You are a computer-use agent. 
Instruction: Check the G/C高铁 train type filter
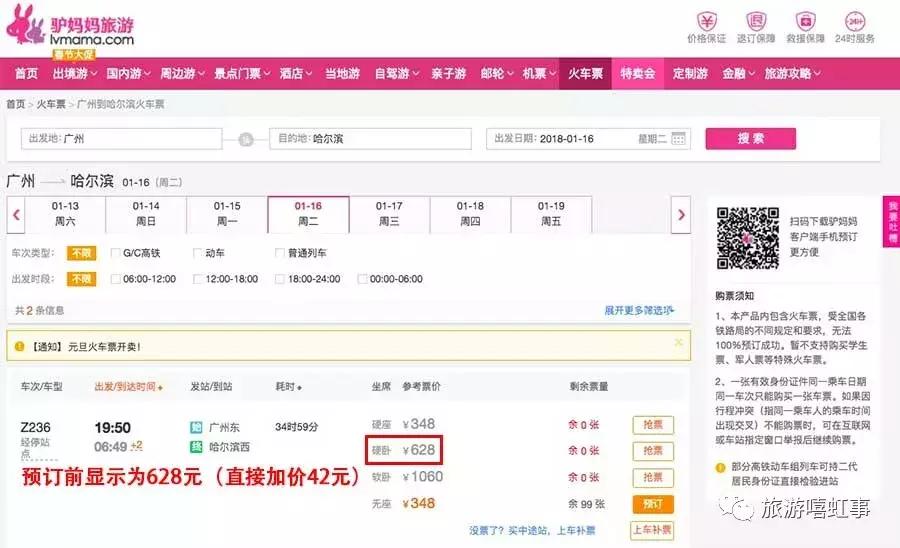(115, 252)
